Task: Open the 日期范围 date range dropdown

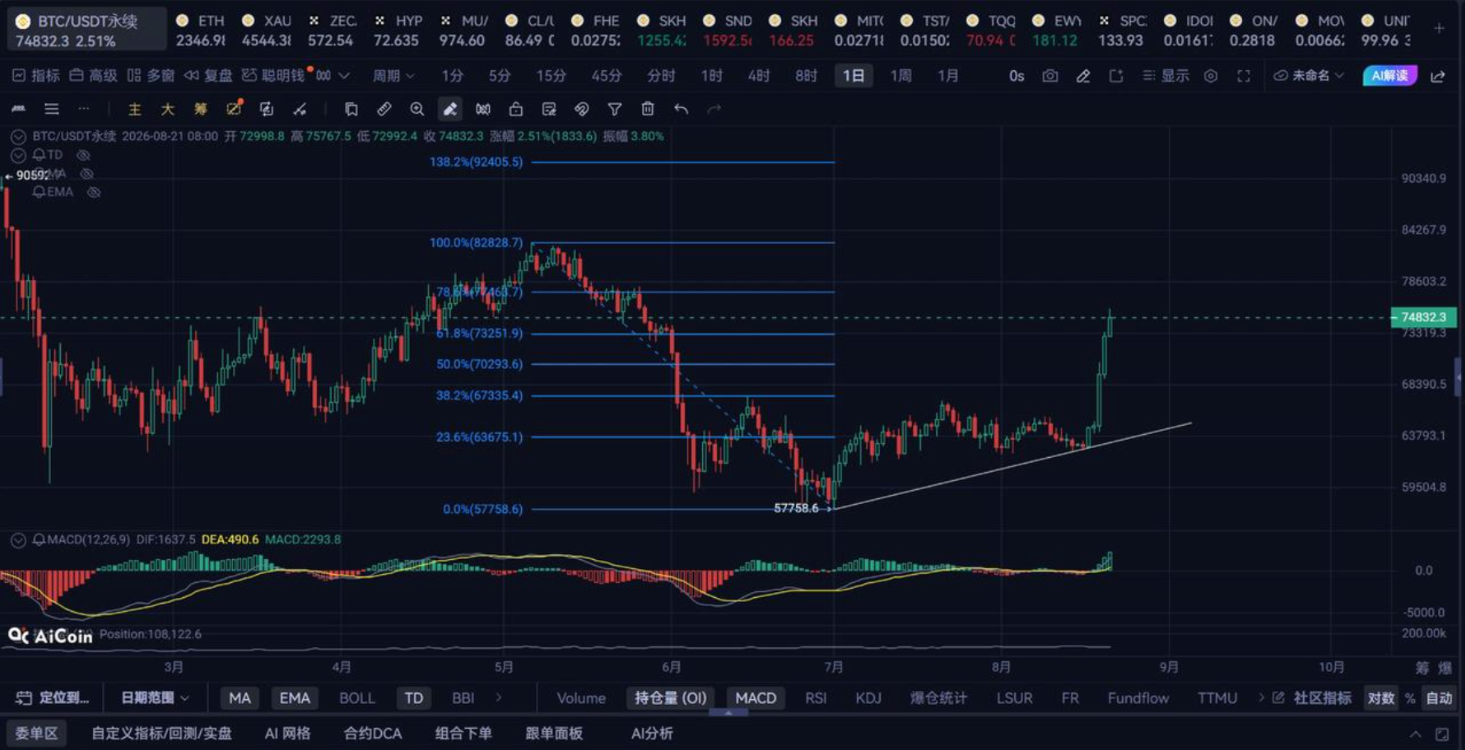Action: pyautogui.click(x=155, y=698)
